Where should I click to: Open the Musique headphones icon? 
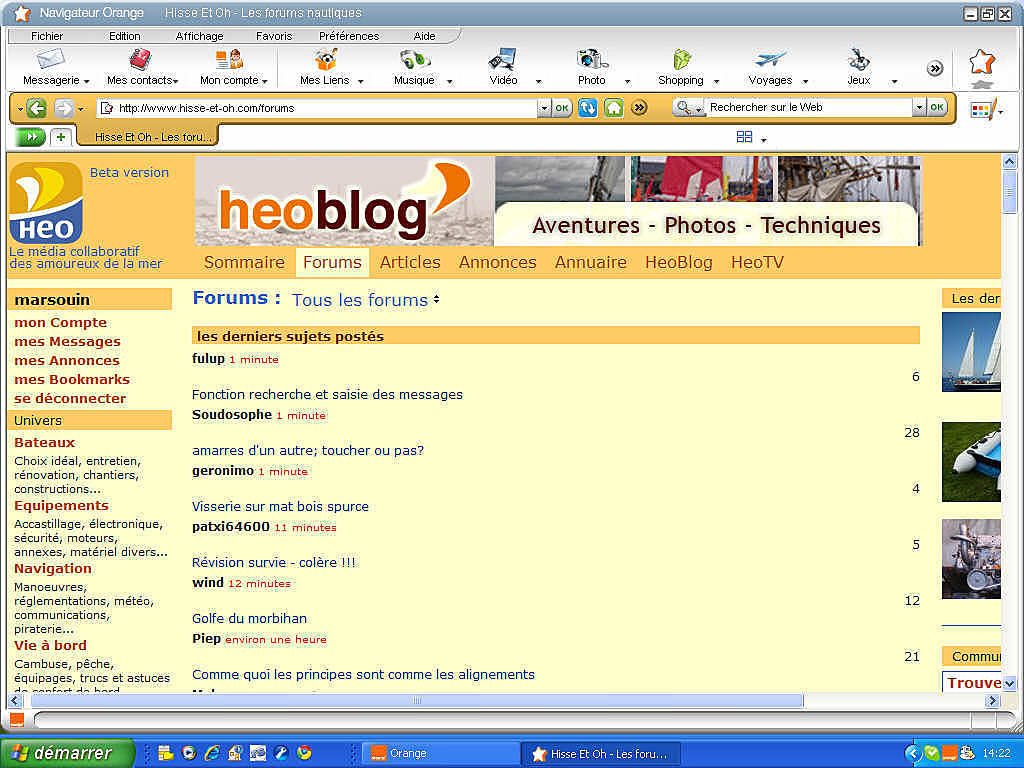pos(413,60)
